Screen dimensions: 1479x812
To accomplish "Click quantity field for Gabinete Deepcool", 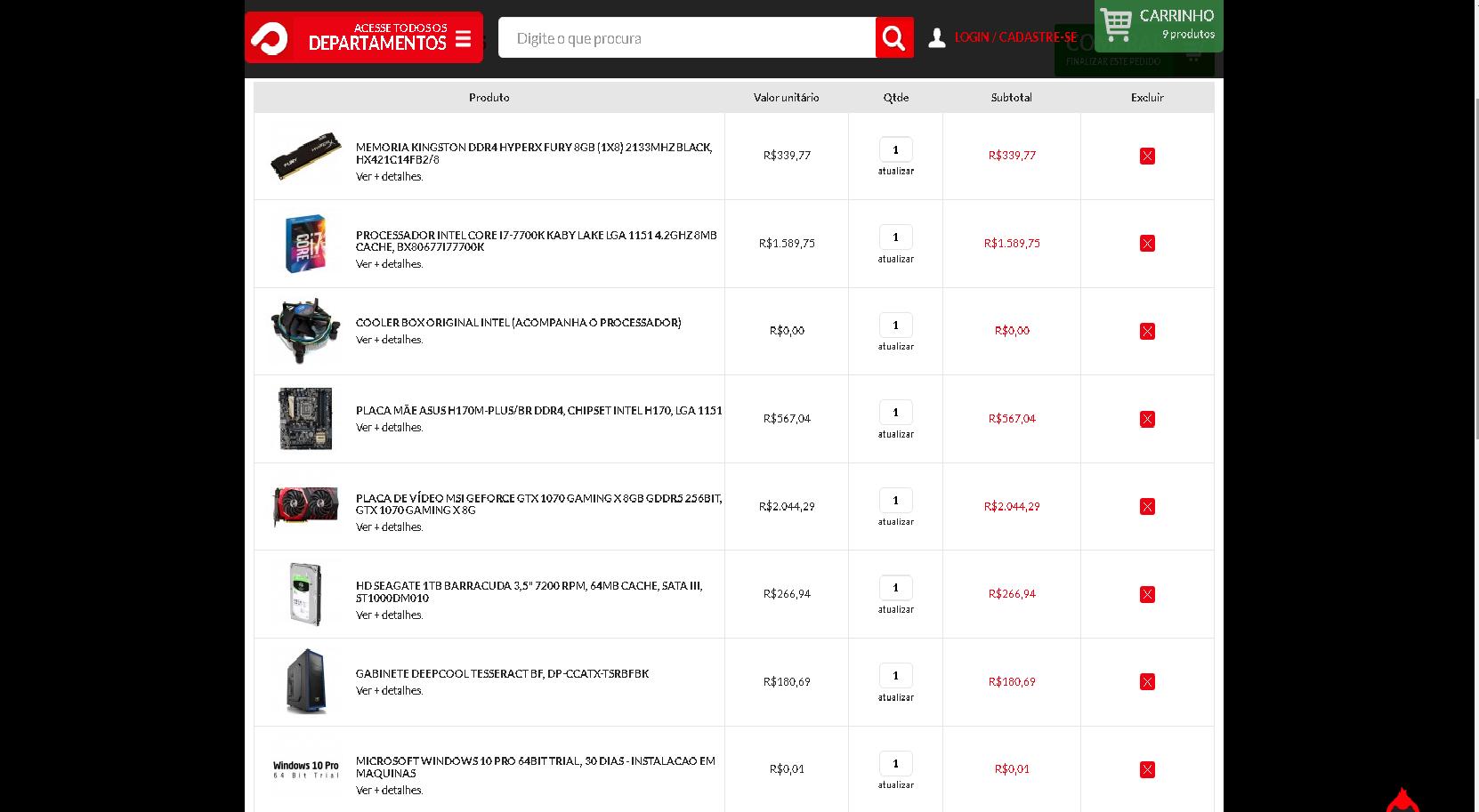I will (896, 675).
